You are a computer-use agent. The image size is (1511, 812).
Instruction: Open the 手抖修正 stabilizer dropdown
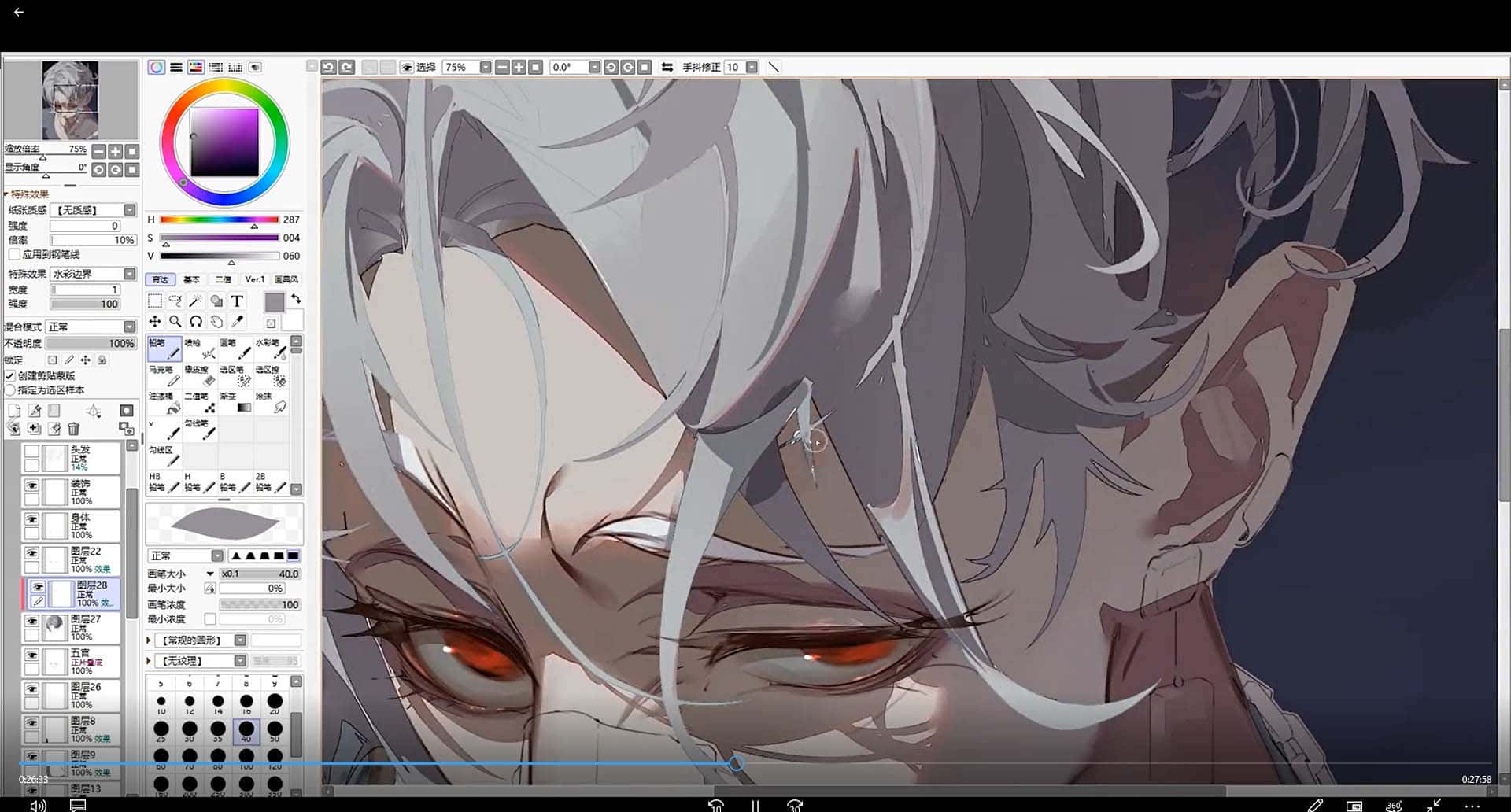[x=752, y=68]
